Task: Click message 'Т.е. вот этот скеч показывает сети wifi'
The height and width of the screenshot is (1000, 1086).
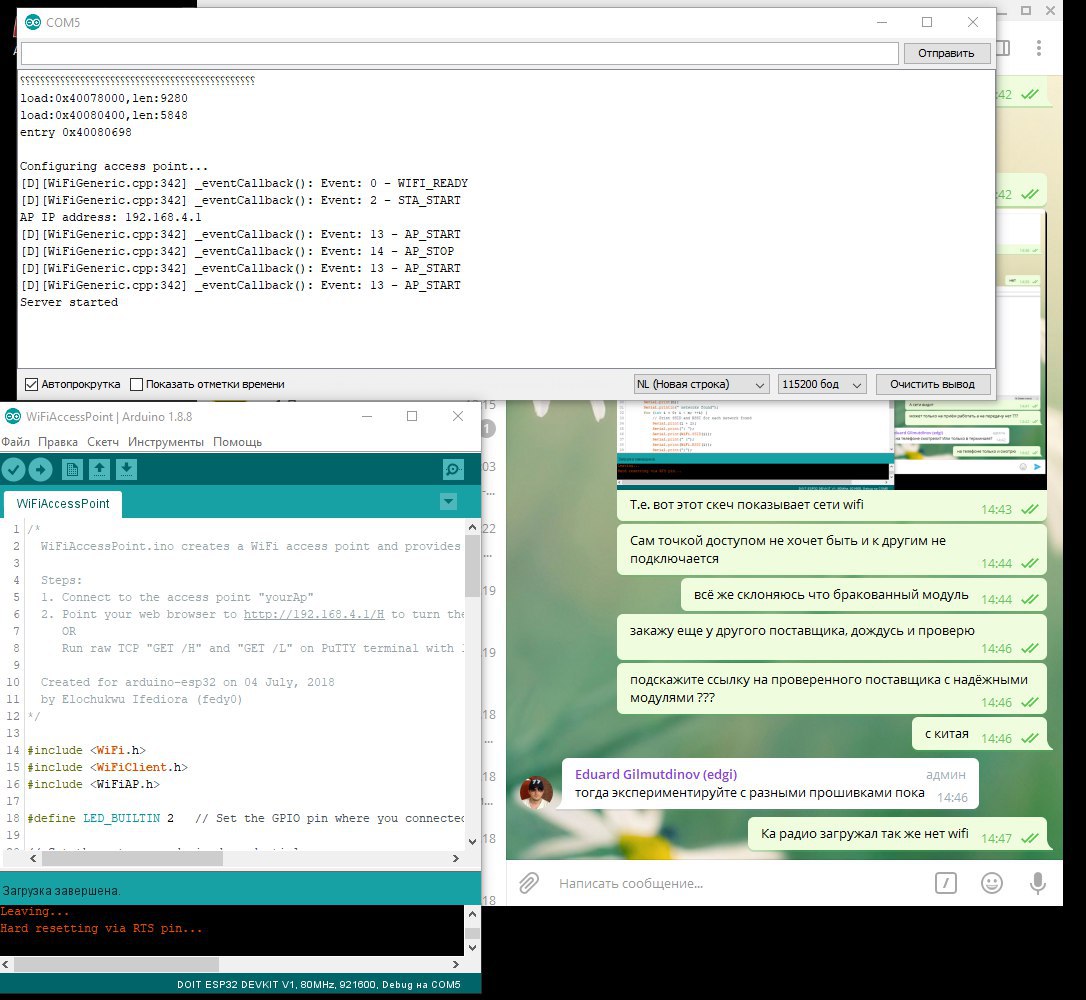Action: (x=747, y=504)
